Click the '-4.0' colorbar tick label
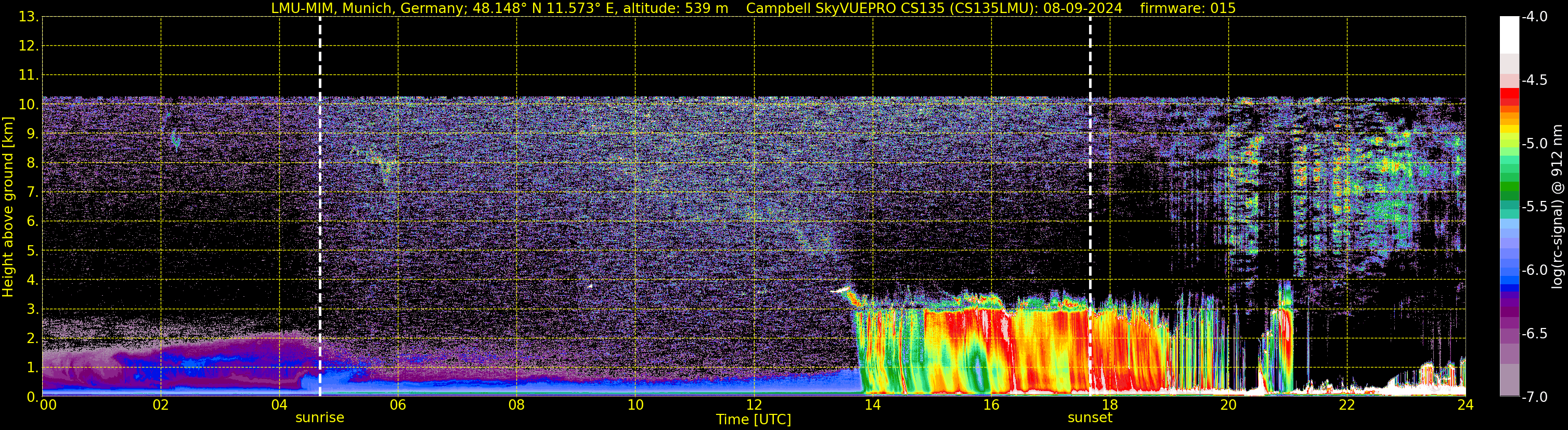Viewport: 1568px width, 430px height. pyautogui.click(x=1535, y=17)
